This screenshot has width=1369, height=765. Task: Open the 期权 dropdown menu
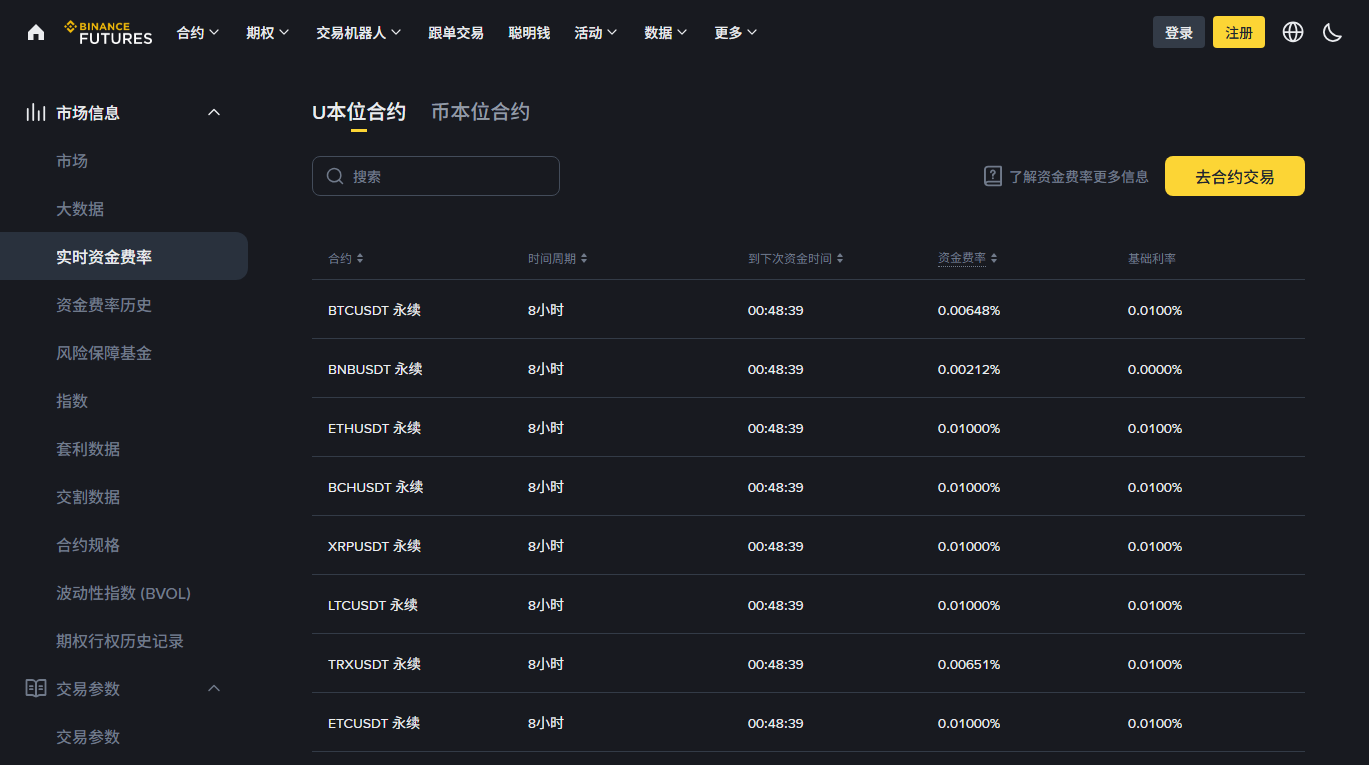point(268,33)
